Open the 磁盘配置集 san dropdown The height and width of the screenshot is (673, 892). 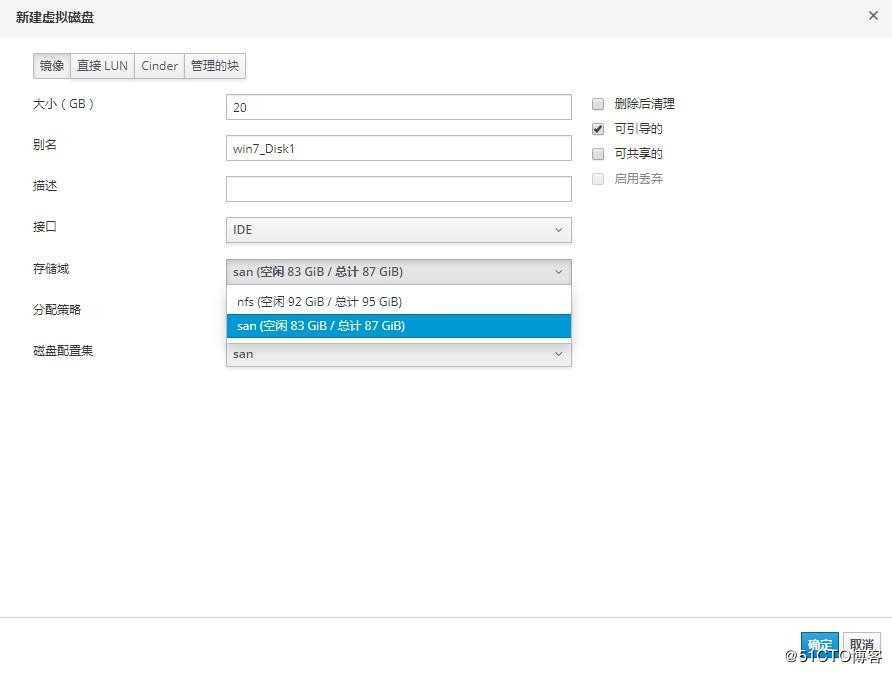399,354
